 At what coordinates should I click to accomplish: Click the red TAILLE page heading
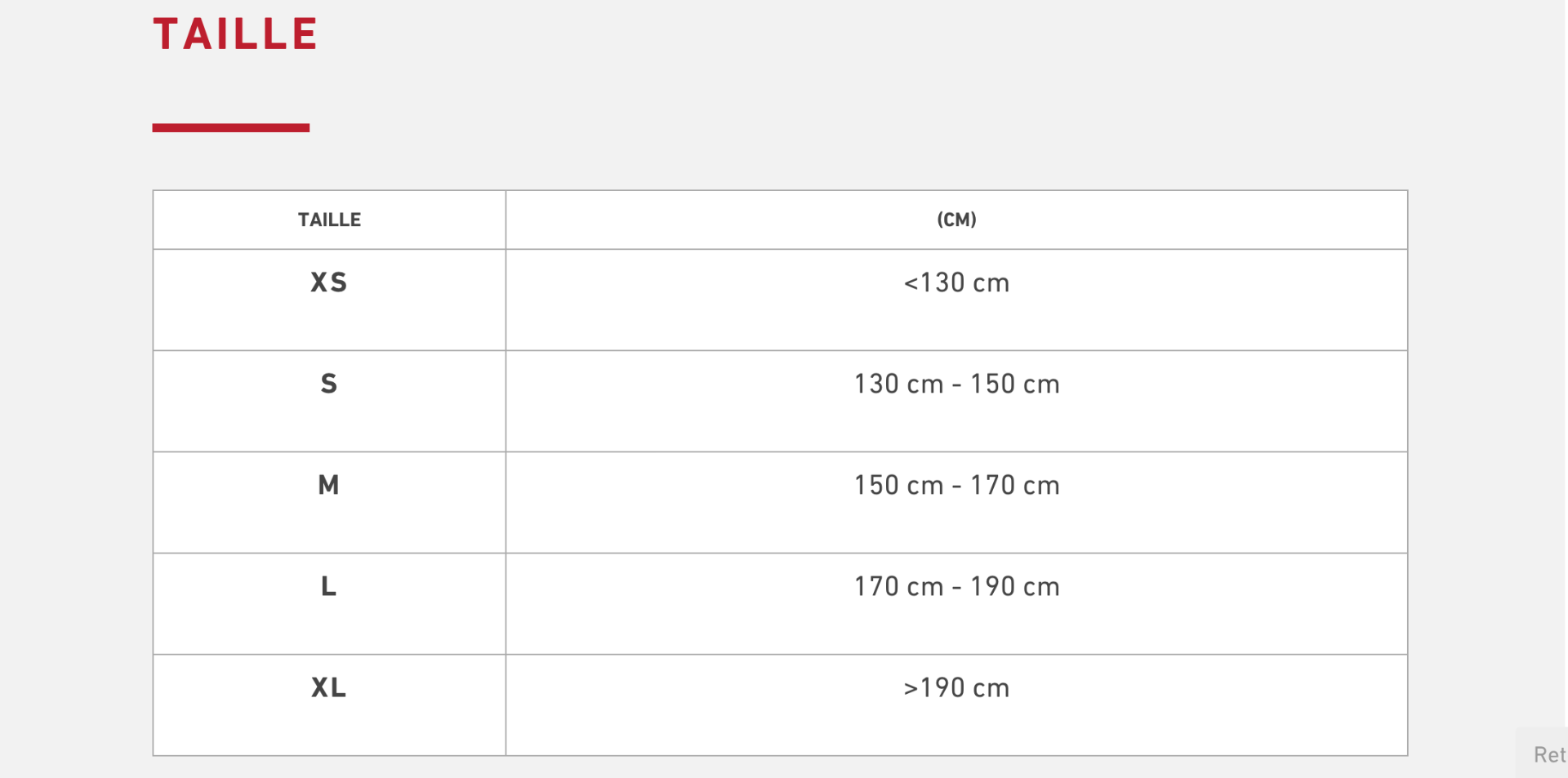235,35
